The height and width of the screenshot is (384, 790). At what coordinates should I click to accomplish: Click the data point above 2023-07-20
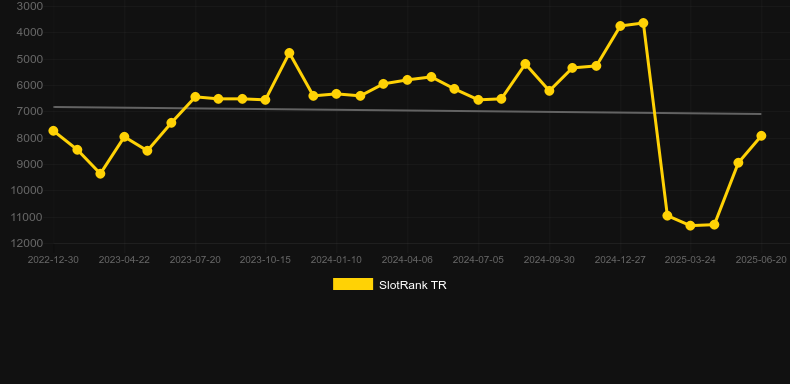pos(195,97)
